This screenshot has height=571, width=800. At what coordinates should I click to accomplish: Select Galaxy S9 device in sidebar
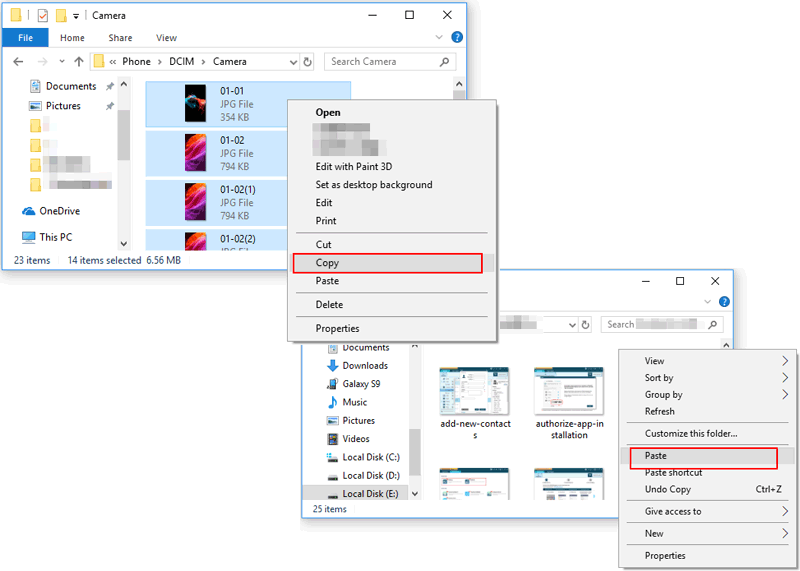[x=354, y=384]
